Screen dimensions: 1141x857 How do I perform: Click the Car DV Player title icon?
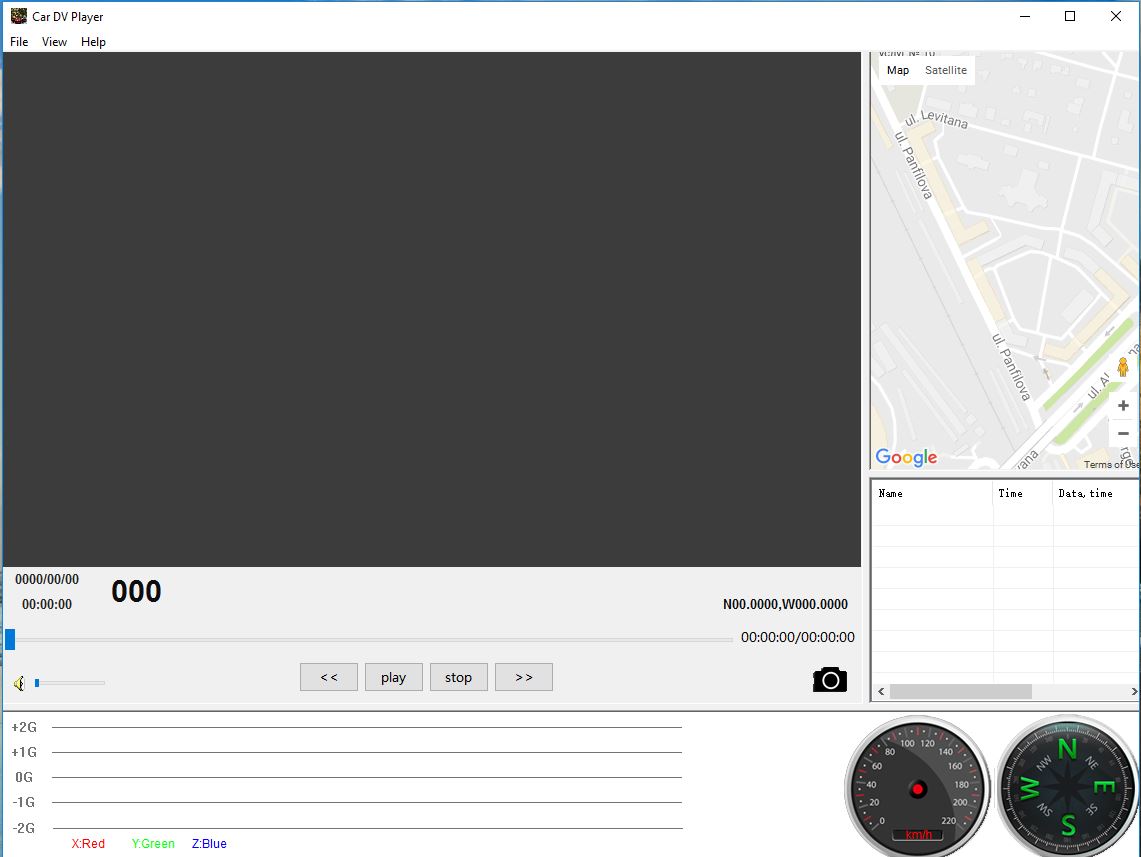[18, 16]
